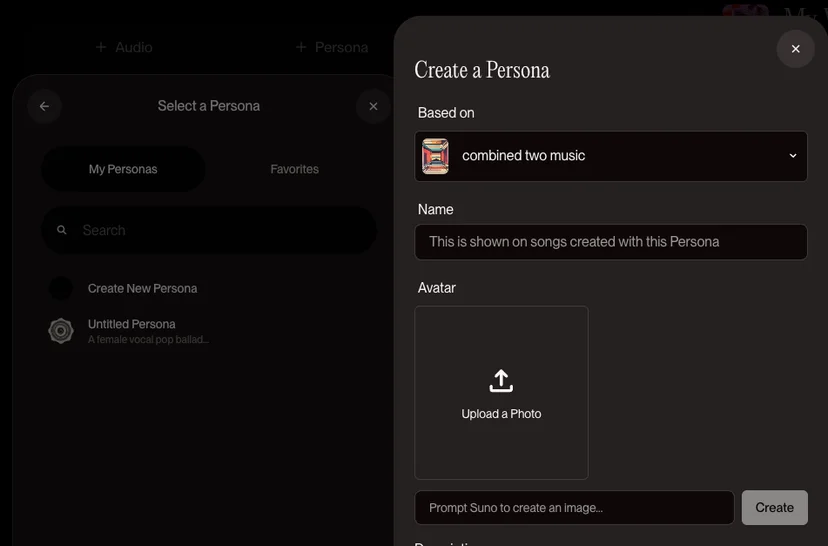Open the combined two music dropdown
The height and width of the screenshot is (546, 828).
[611, 156]
